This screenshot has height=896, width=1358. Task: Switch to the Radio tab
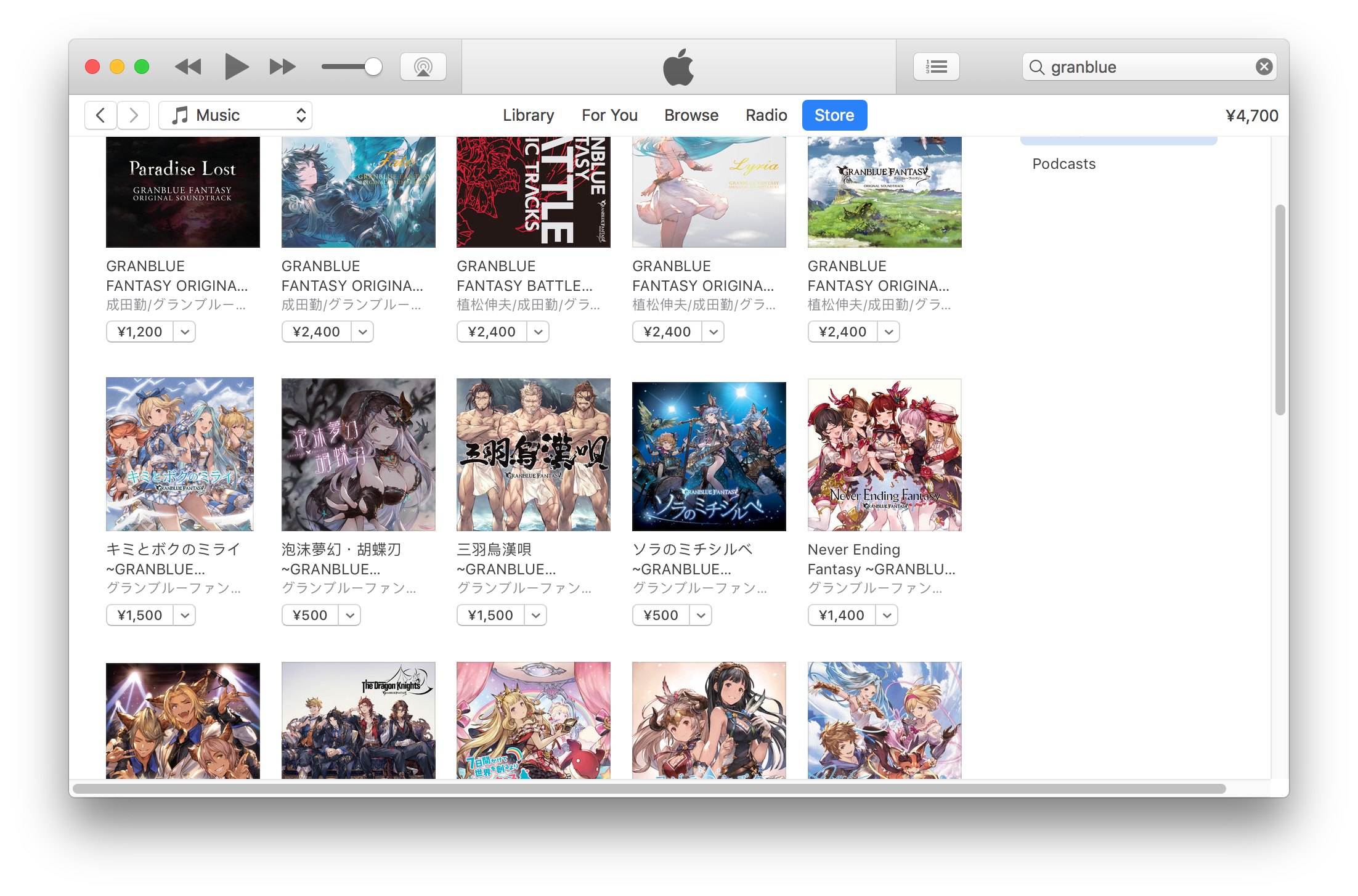766,115
